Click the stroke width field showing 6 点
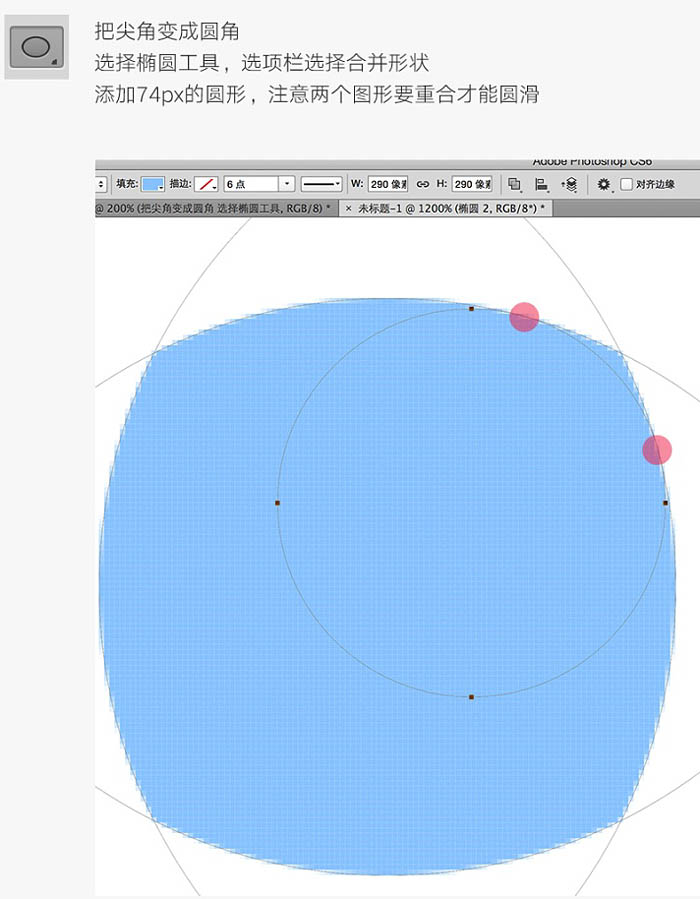Viewport: 700px width, 899px height. tap(251, 184)
